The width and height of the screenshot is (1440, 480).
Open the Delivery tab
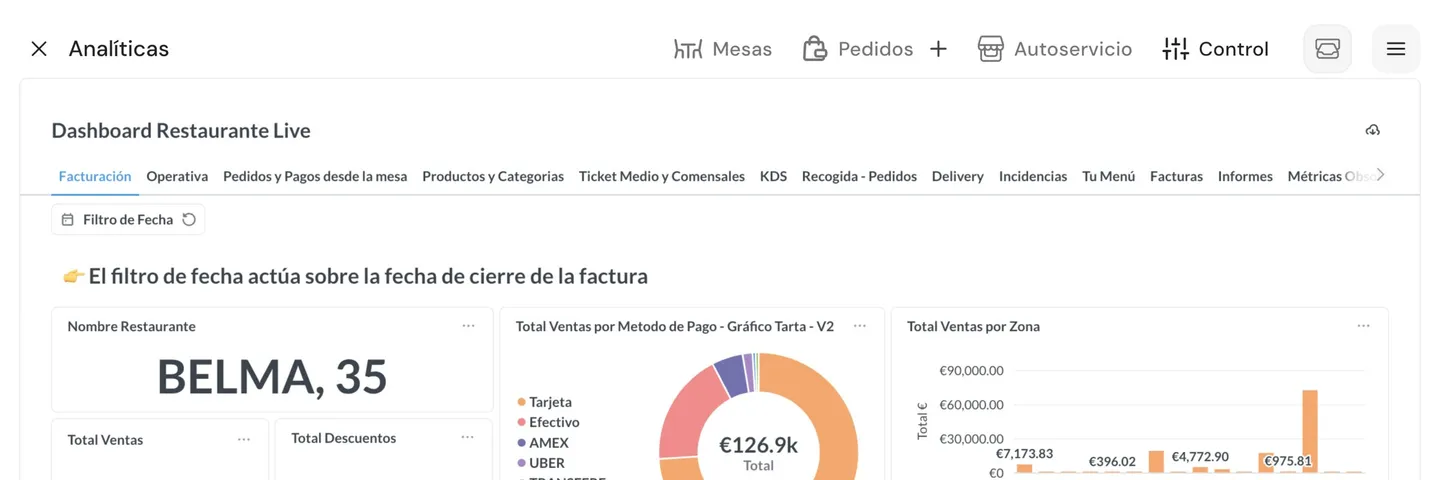tap(957, 176)
